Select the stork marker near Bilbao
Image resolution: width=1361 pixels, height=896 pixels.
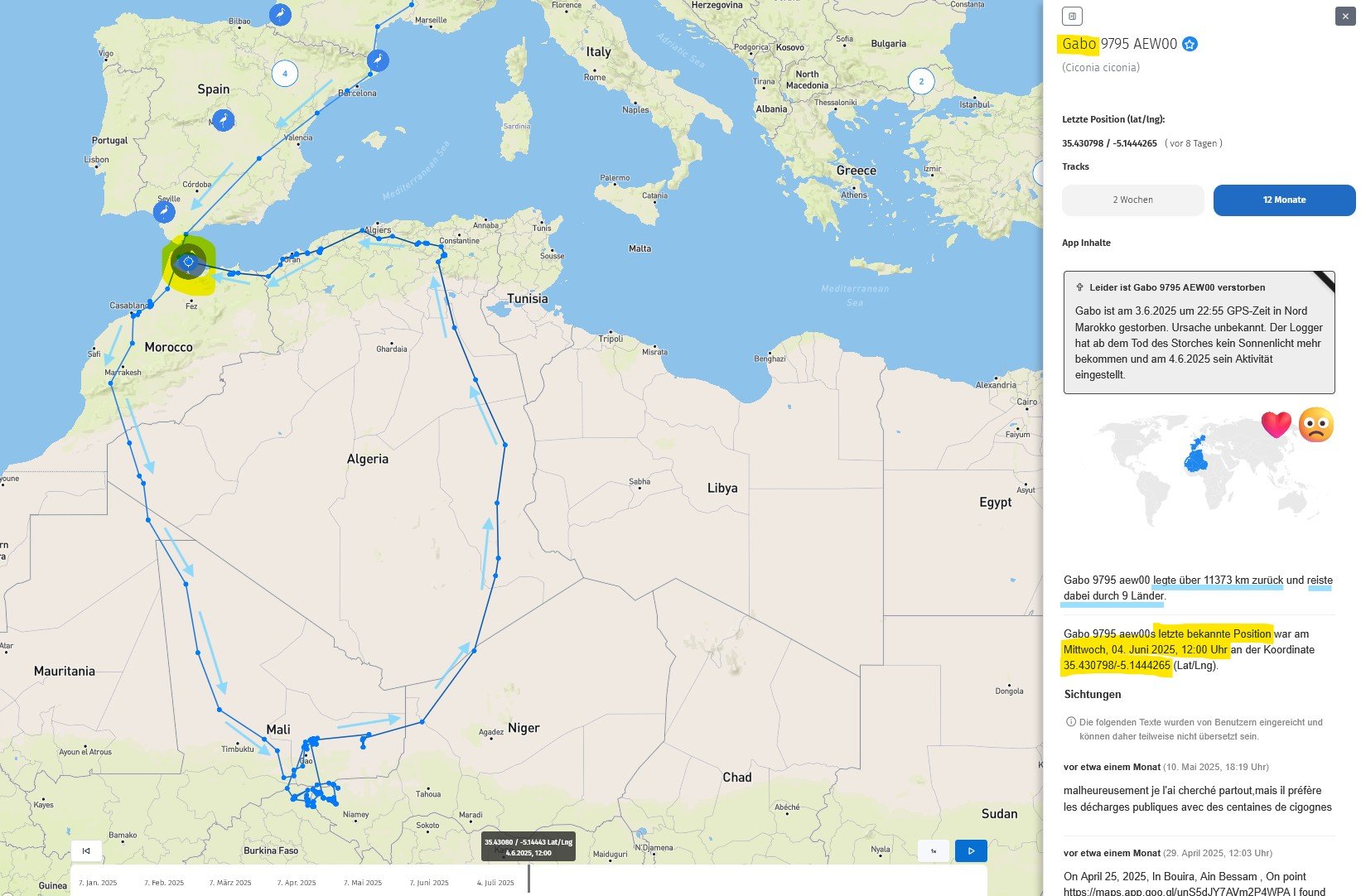281,14
